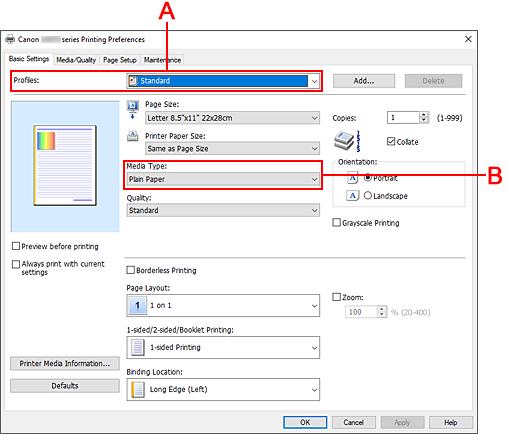The image size is (508, 434).
Task: Click the Landscape orientation icon
Action: point(353,196)
